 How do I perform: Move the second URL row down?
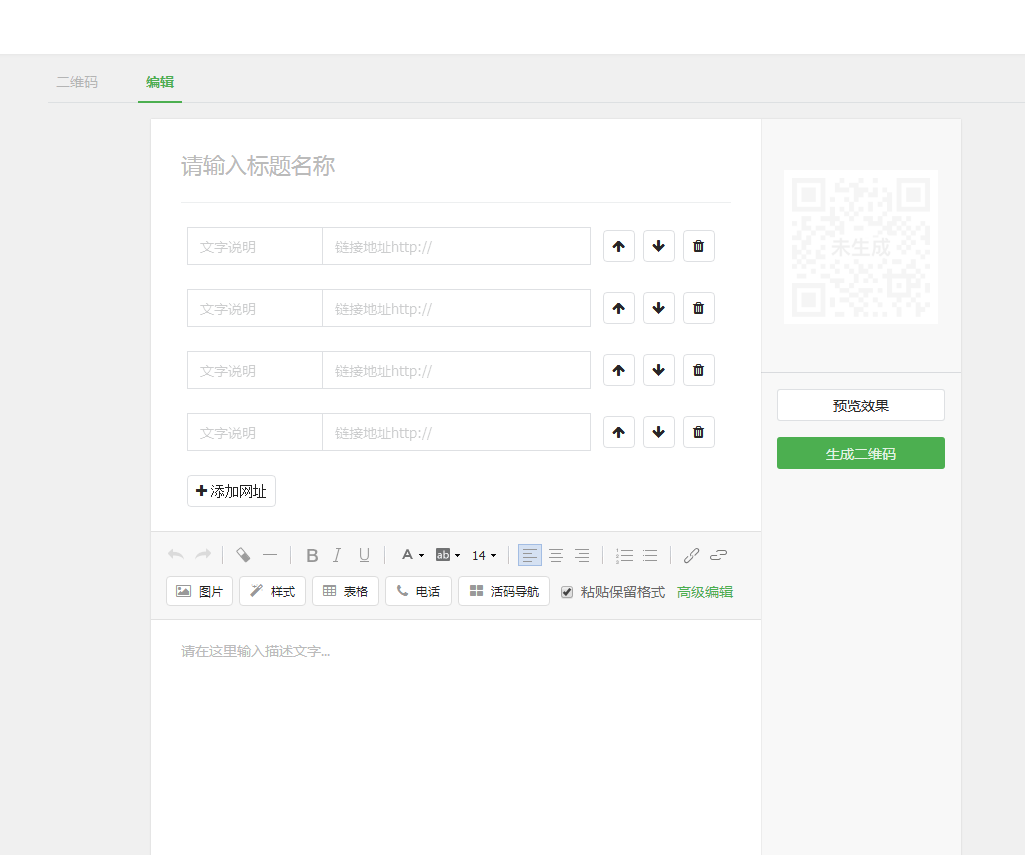point(658,308)
